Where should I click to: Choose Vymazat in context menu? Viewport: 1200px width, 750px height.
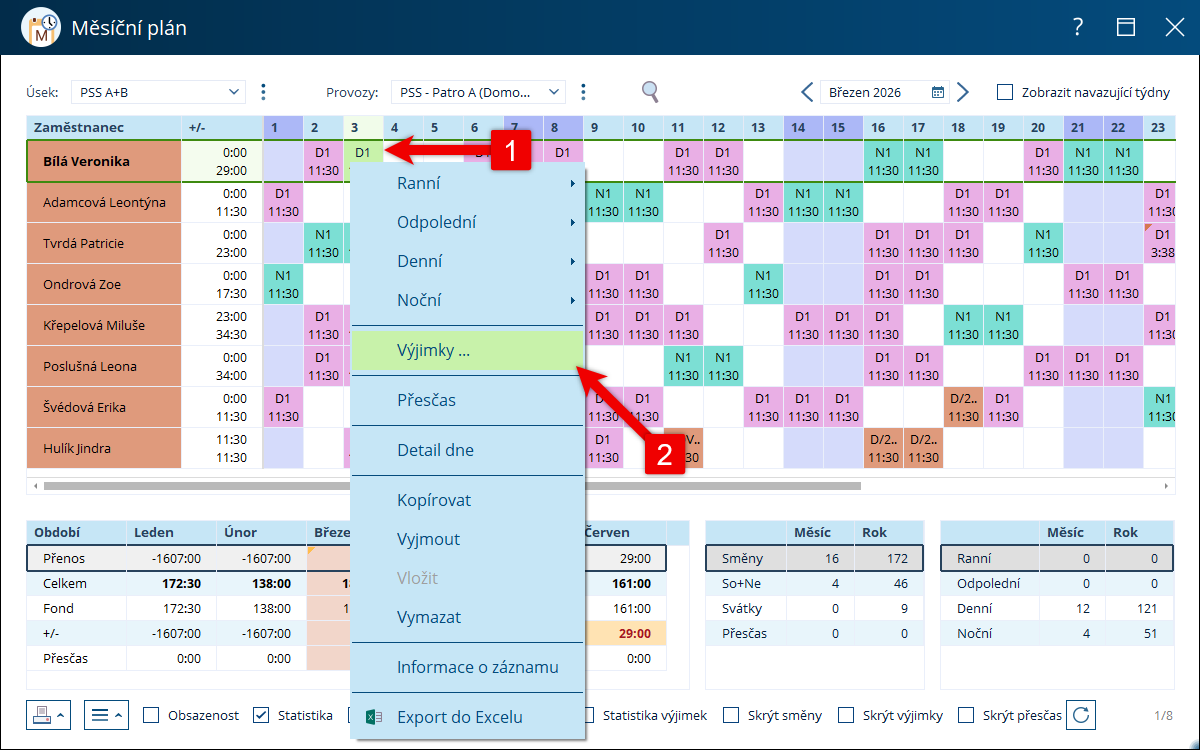(467, 617)
